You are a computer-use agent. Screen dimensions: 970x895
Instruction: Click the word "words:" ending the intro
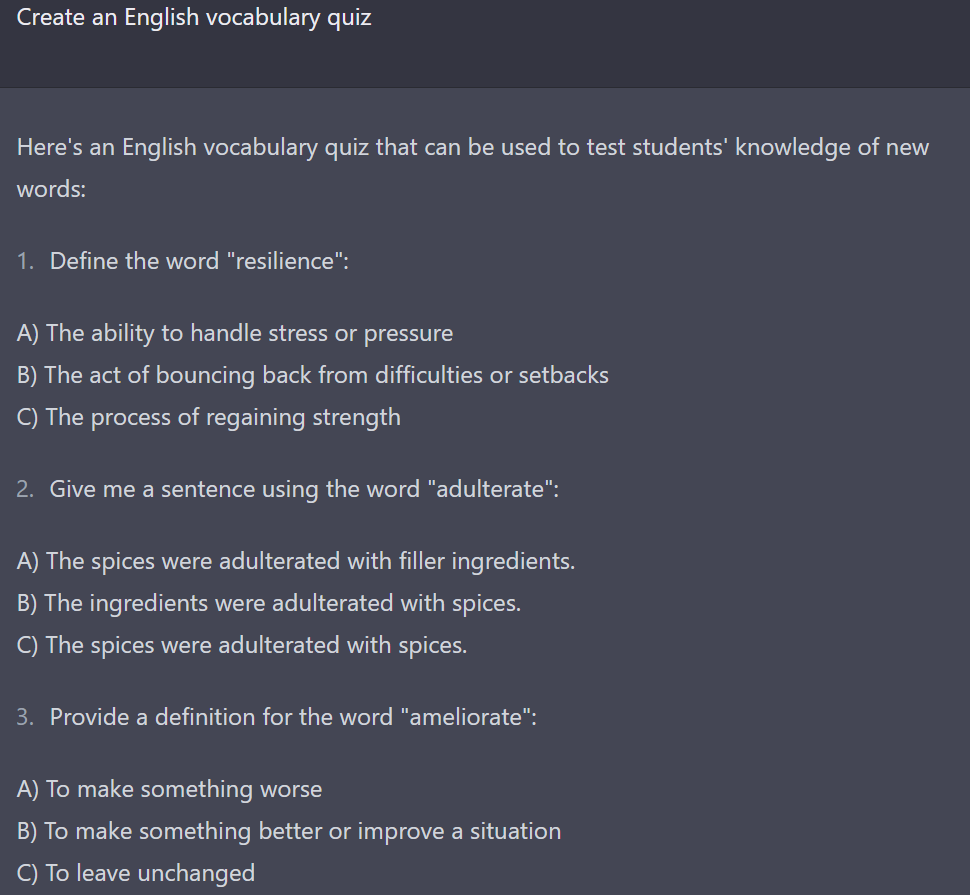(51, 189)
